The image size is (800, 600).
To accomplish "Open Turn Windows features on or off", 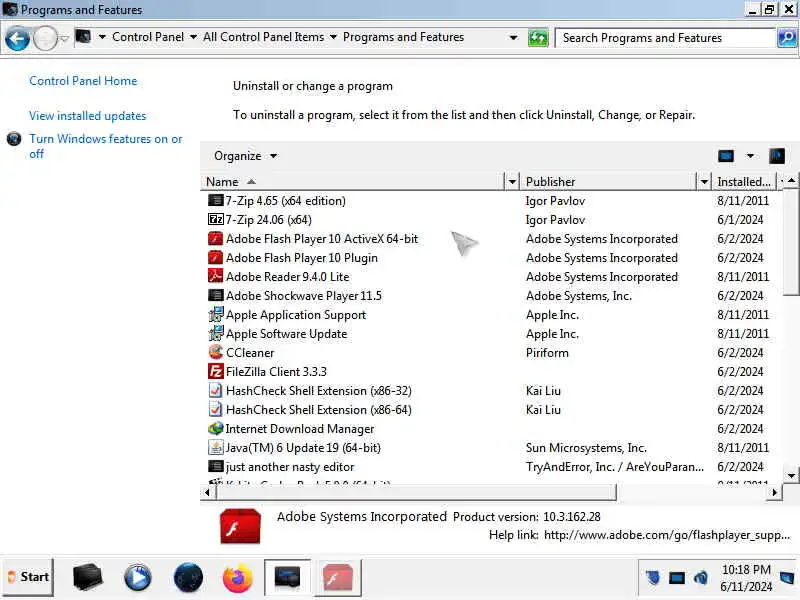I will click(106, 146).
